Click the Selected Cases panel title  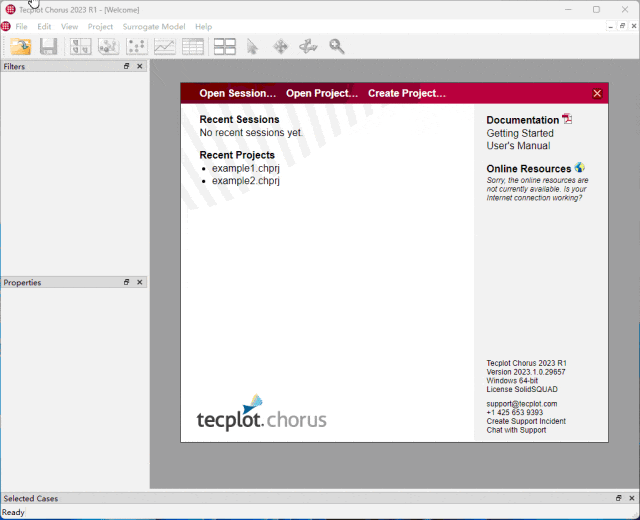point(31,498)
